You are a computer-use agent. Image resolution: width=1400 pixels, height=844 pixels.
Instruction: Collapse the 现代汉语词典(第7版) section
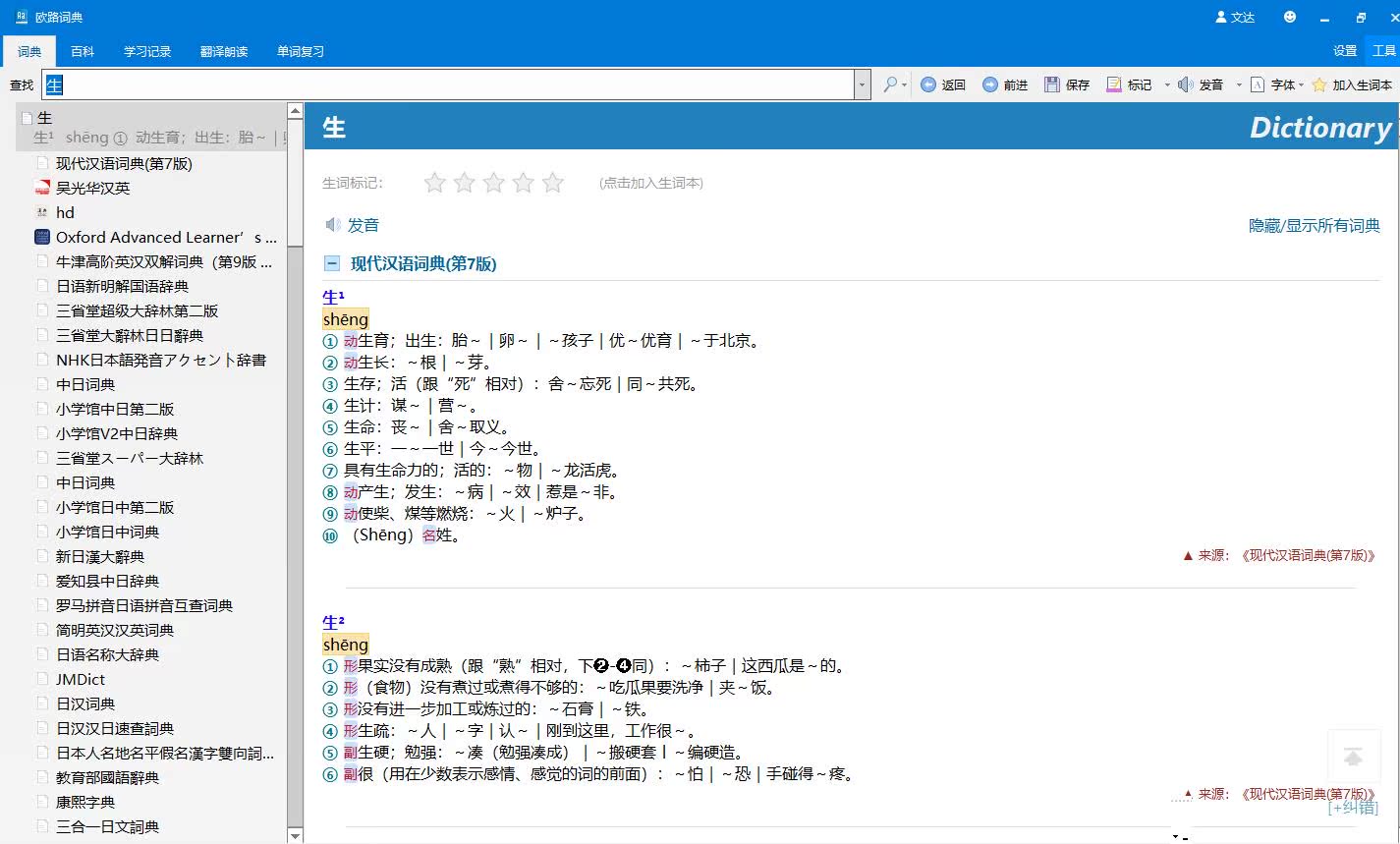332,263
